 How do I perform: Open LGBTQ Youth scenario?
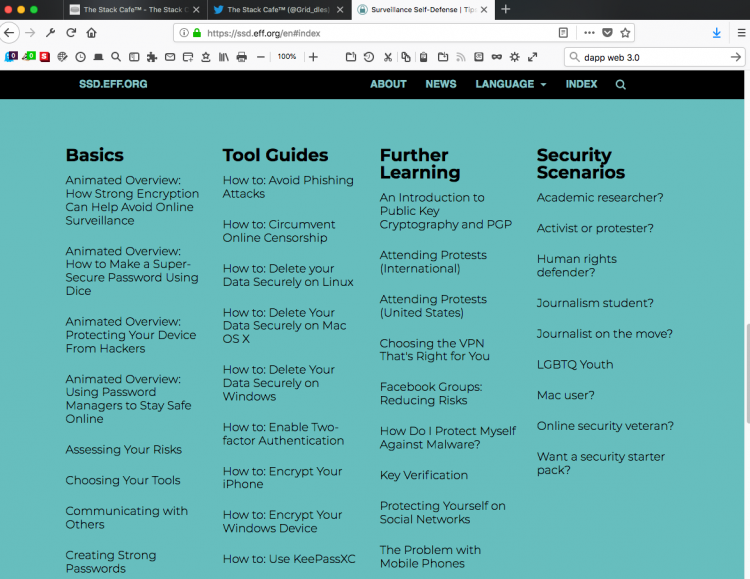coord(575,365)
